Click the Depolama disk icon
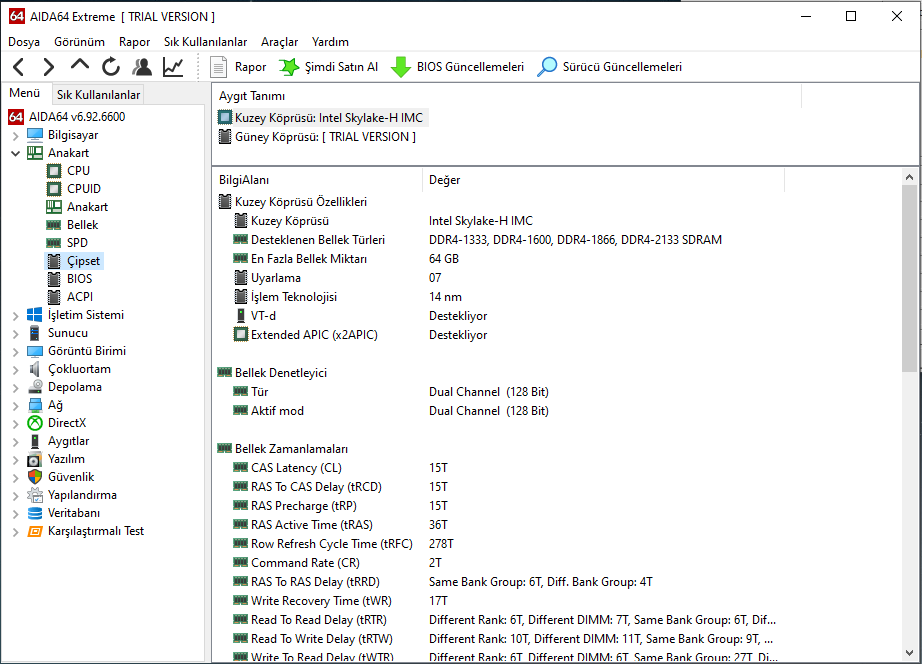The image size is (922, 664). coord(35,387)
